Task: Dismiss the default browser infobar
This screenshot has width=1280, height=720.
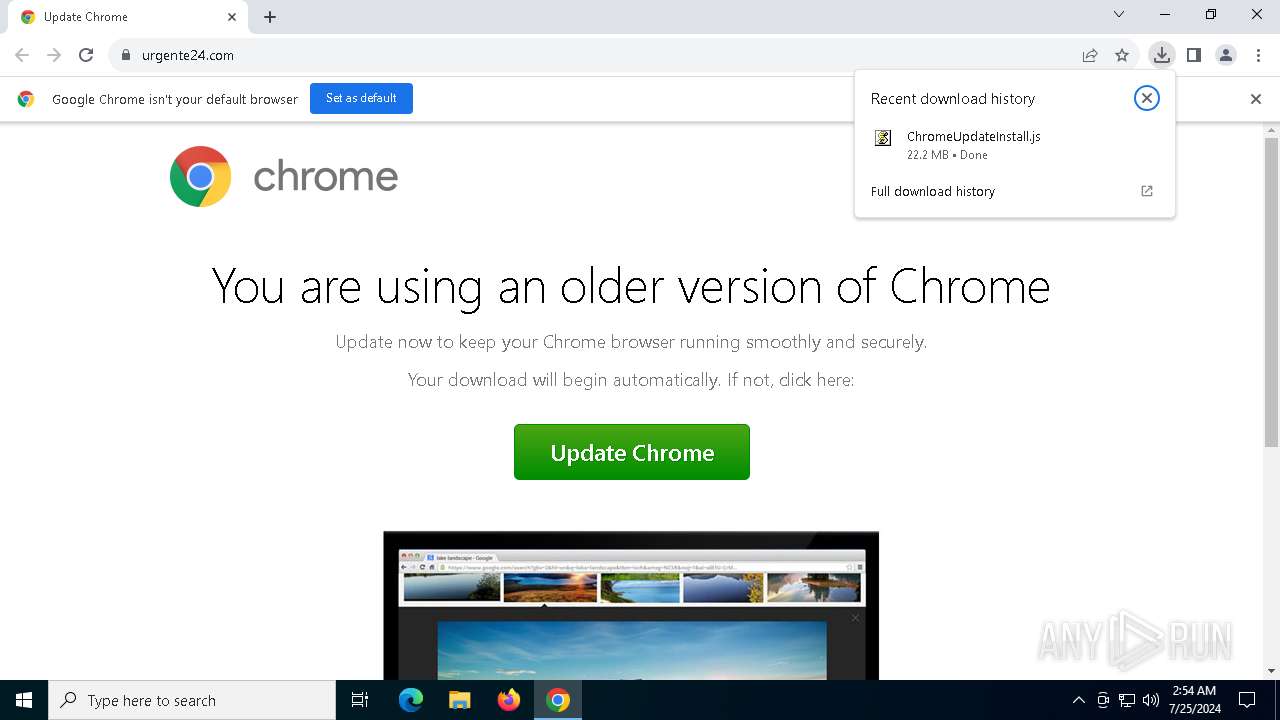Action: pyautogui.click(x=1256, y=99)
